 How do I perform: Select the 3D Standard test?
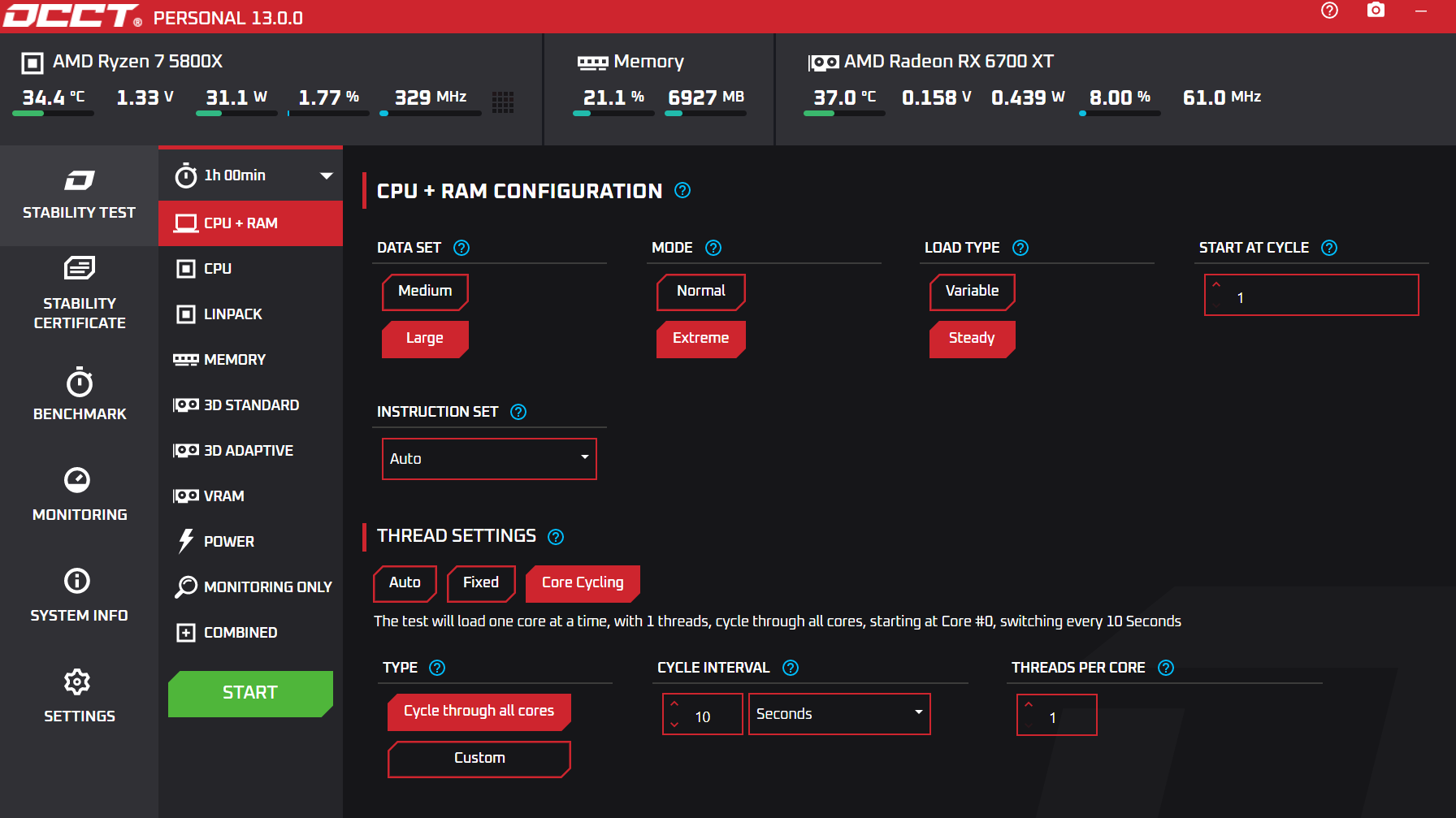tap(250, 405)
